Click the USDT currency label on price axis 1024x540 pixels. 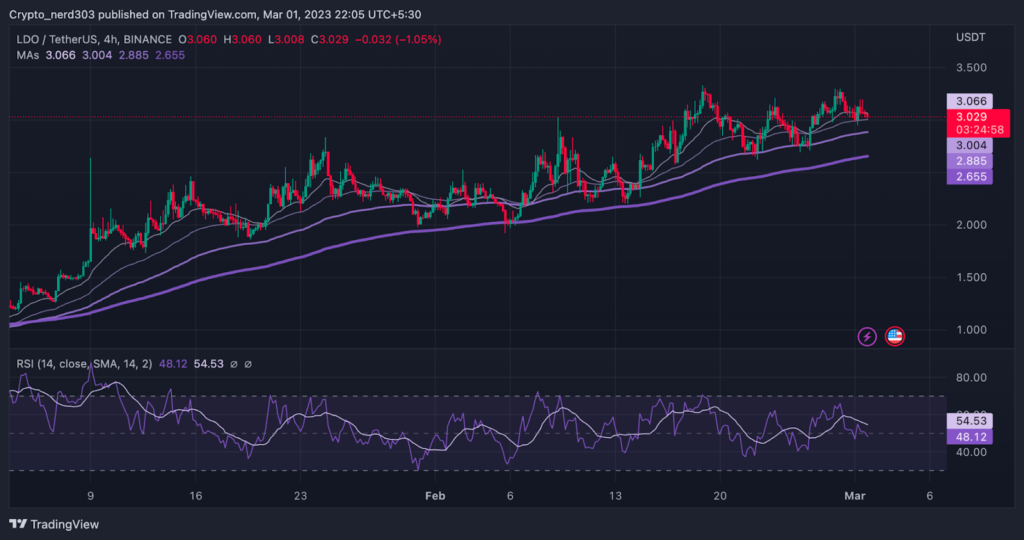point(970,37)
